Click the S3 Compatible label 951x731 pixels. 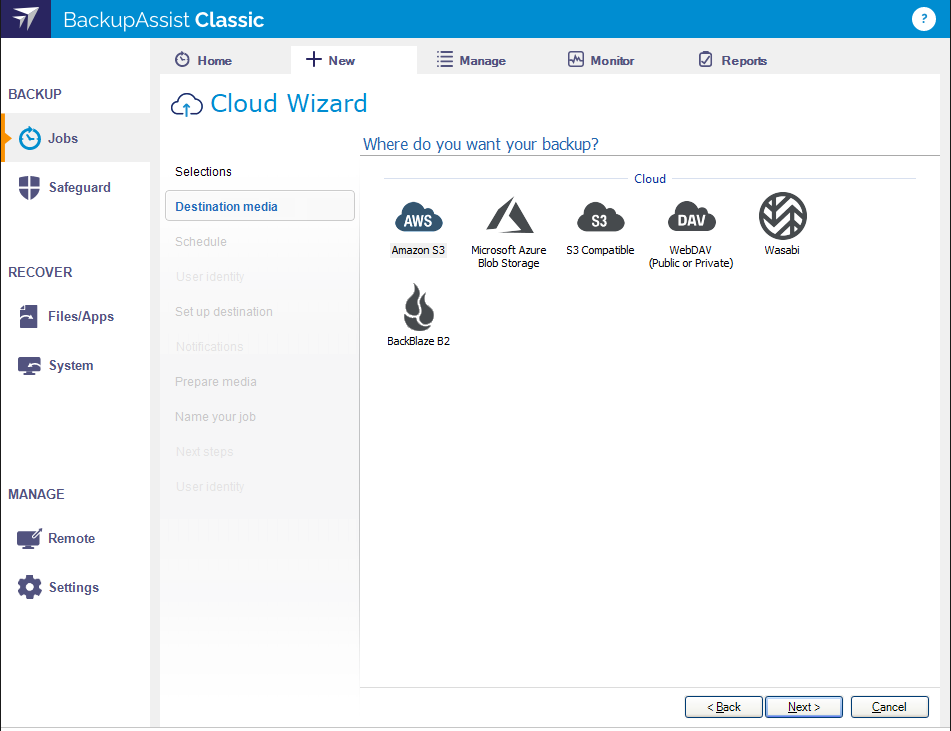point(600,250)
